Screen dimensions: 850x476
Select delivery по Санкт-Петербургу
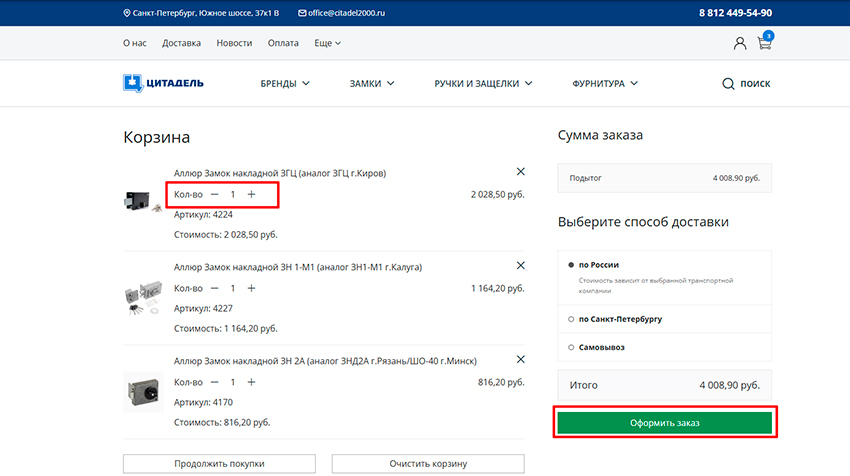click(571, 319)
